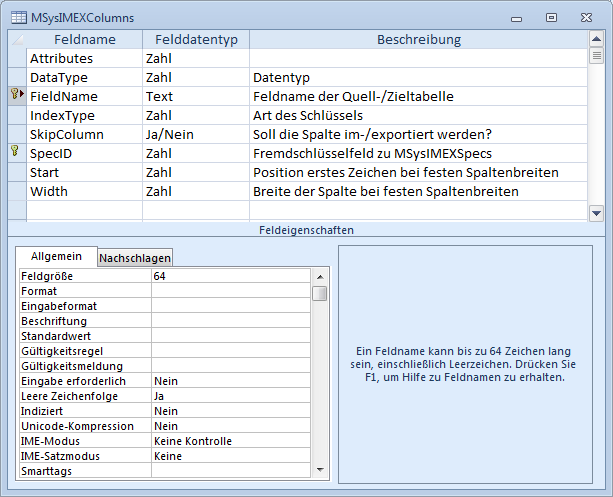Click the field grid scroll down arrow
This screenshot has width=613, height=497.
[x=596, y=212]
